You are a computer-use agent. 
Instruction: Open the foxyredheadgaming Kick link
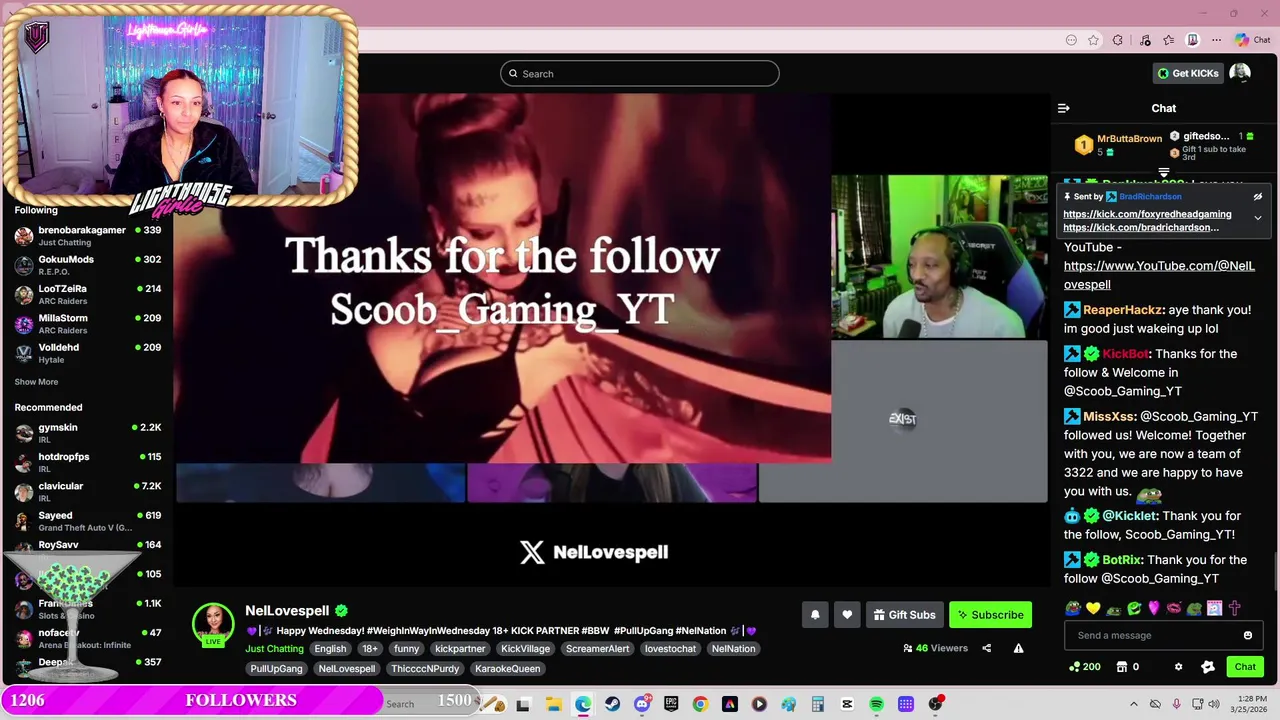pyautogui.click(x=1147, y=214)
